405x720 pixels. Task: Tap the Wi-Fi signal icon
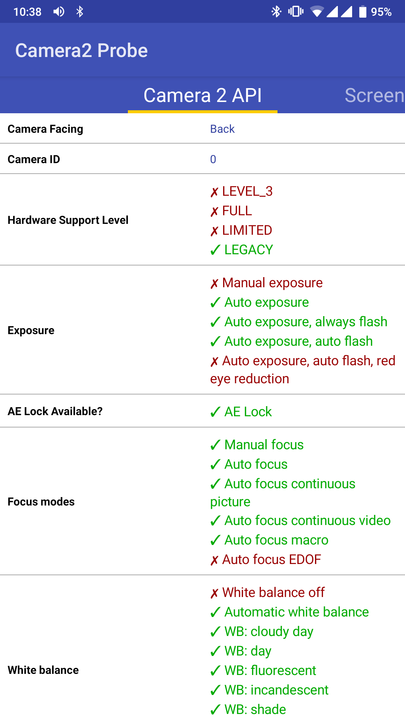point(317,12)
